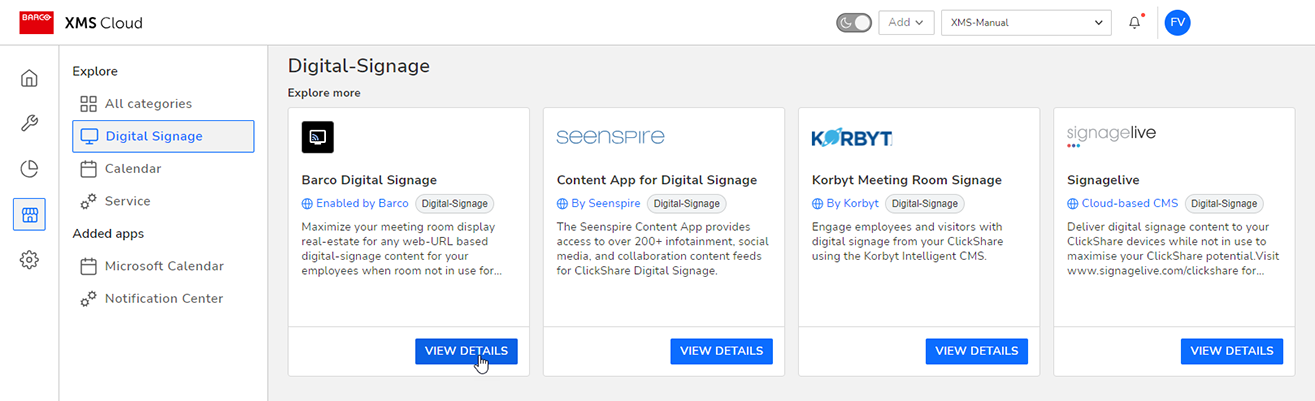Screen dimensions: 1315x401
Task: Open the wrench tools sidebar icon
Action: tap(29, 123)
